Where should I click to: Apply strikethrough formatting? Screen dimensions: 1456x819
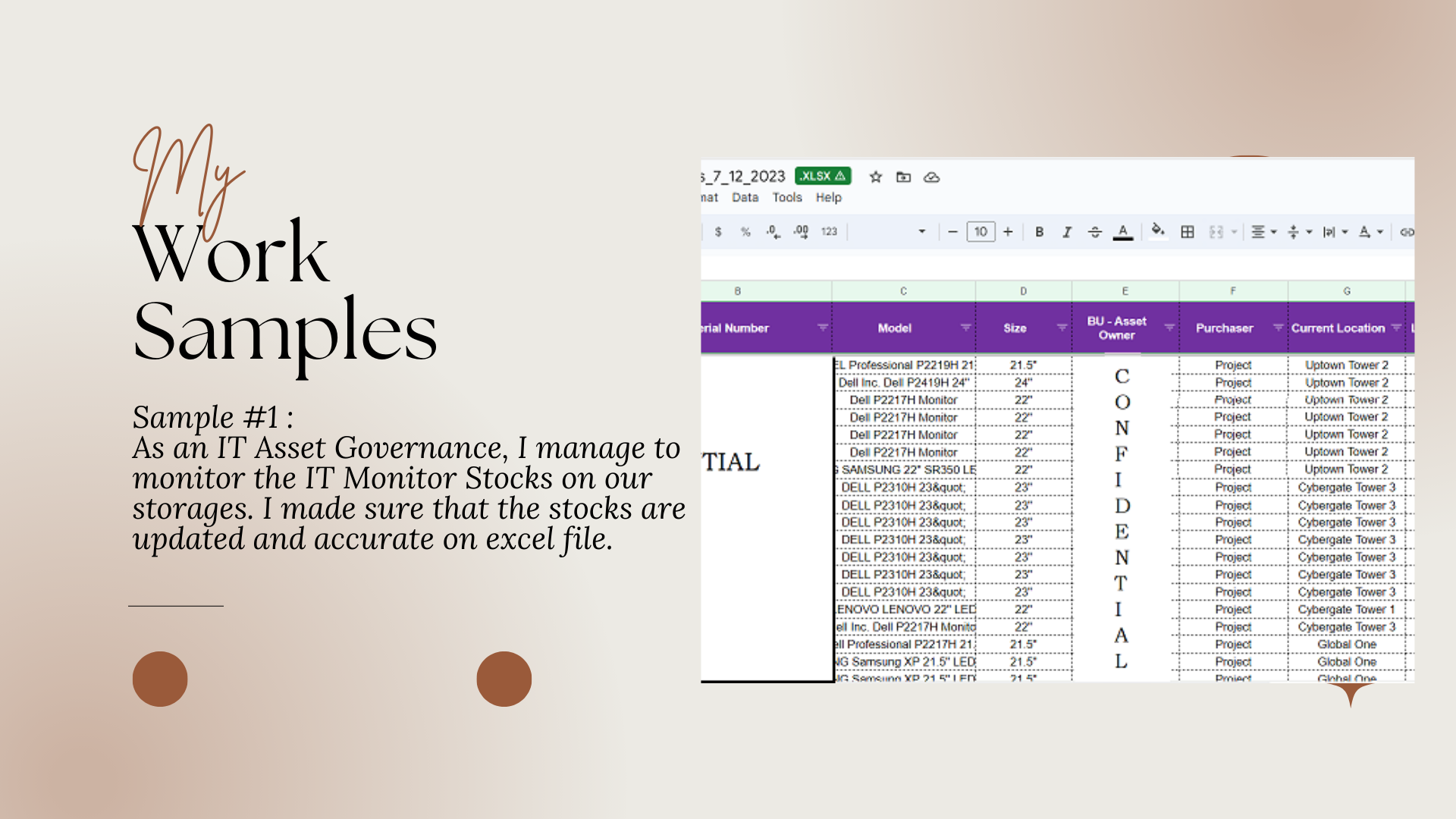click(x=1094, y=232)
